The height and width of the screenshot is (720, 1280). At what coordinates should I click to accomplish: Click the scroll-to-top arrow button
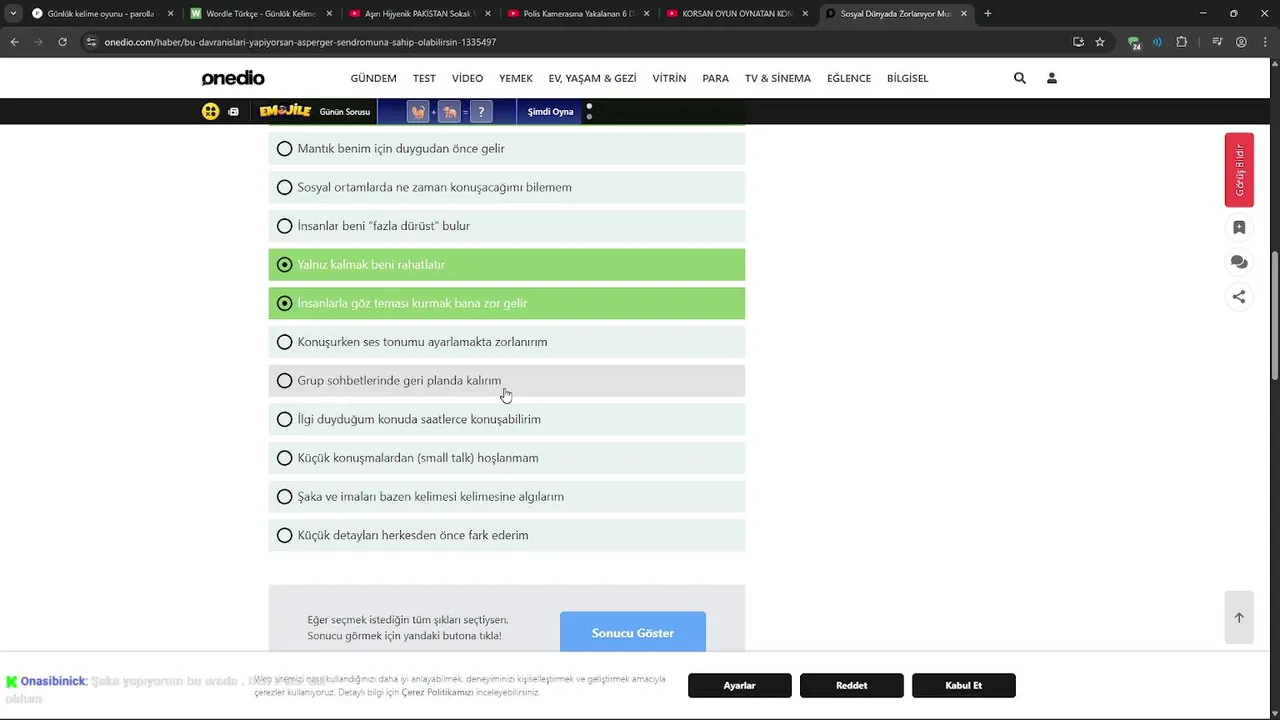coord(1239,618)
